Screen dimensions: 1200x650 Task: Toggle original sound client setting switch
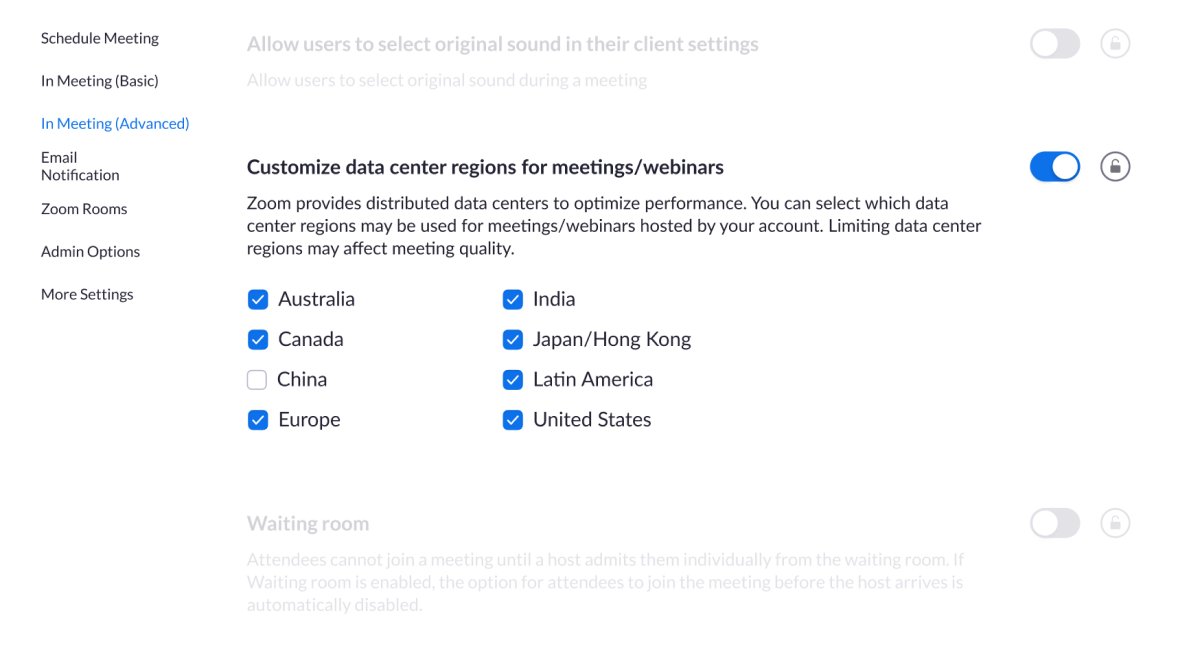(1055, 44)
